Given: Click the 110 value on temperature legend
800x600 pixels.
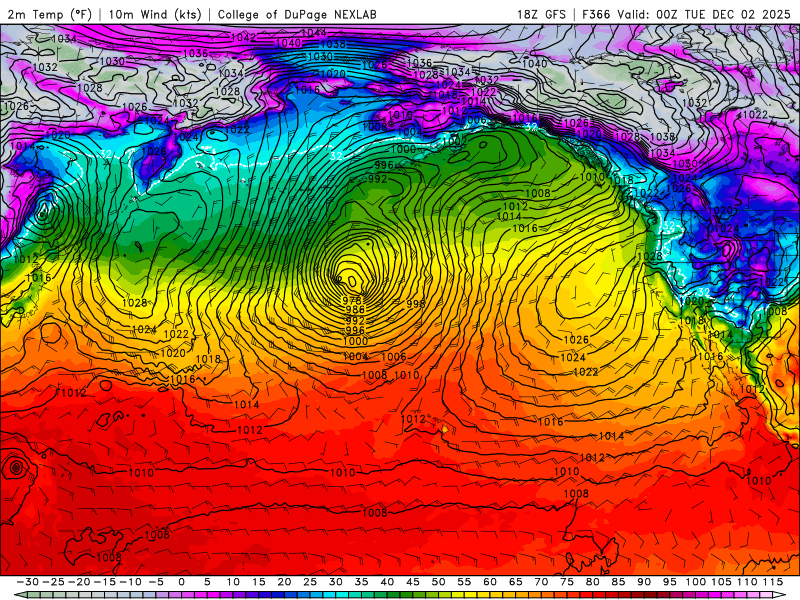Looking at the screenshot, I should click(747, 582).
